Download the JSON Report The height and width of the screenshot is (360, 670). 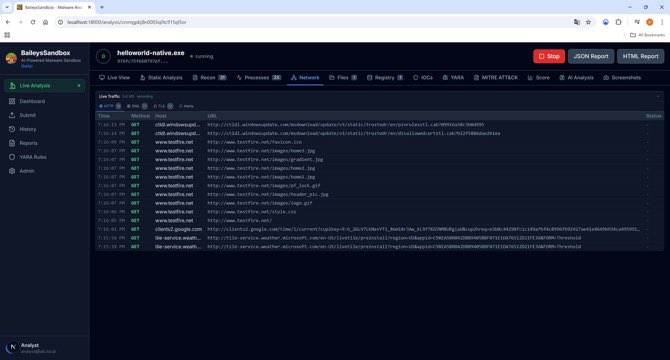tap(591, 56)
